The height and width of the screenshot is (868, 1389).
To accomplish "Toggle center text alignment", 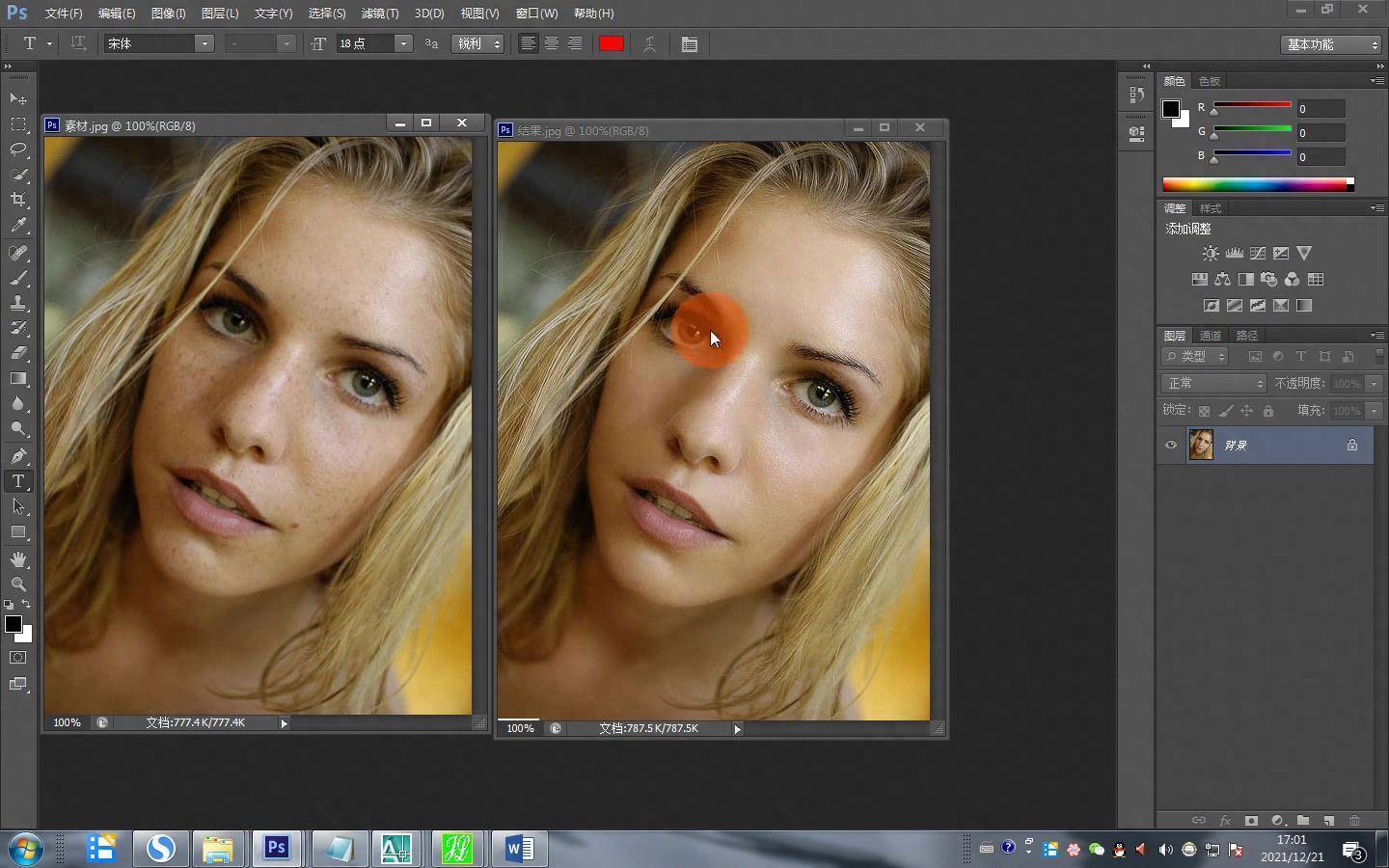I will tap(552, 44).
